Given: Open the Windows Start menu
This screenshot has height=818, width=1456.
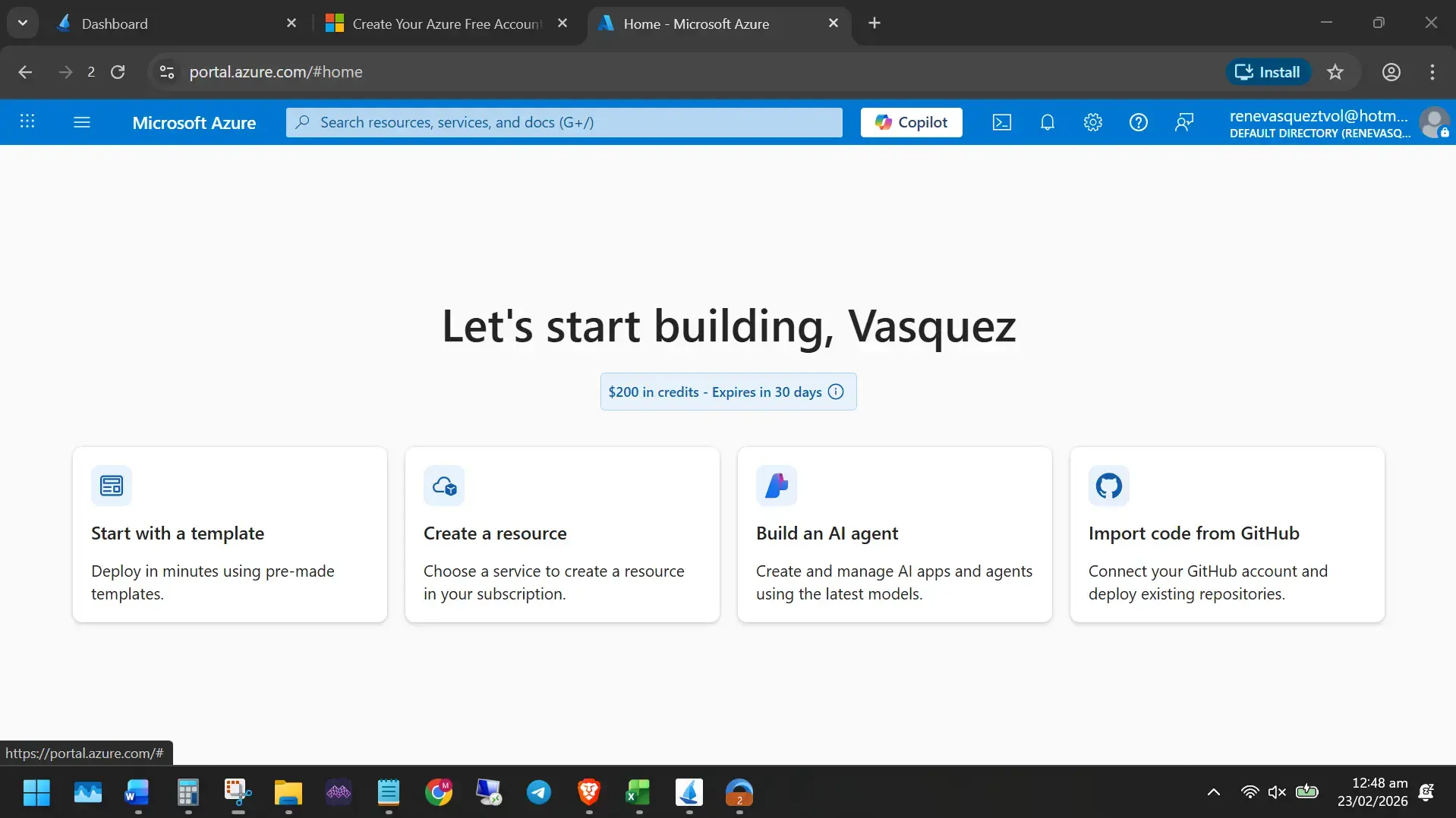Looking at the screenshot, I should click(x=36, y=793).
